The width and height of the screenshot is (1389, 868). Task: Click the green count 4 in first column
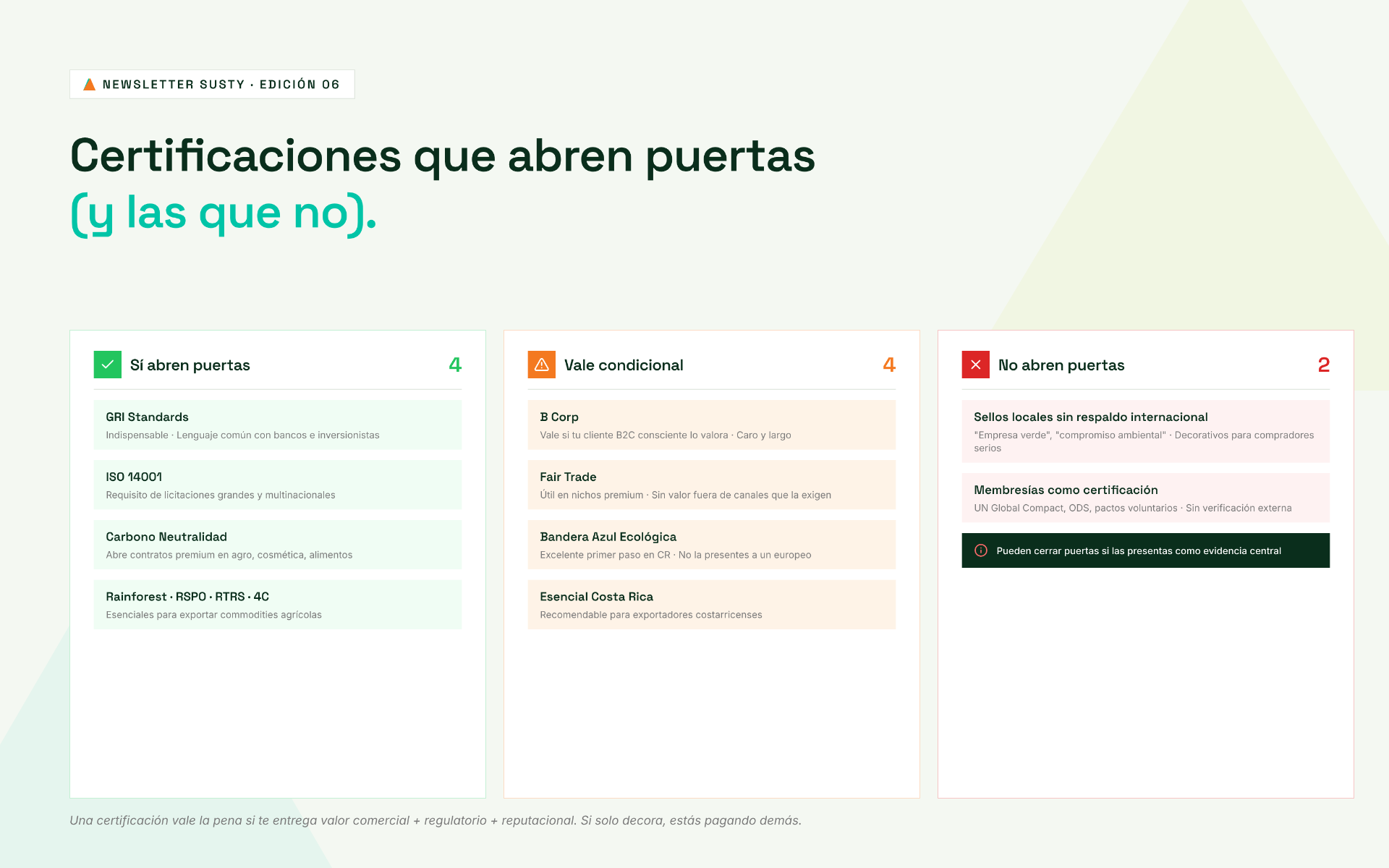pyautogui.click(x=455, y=365)
